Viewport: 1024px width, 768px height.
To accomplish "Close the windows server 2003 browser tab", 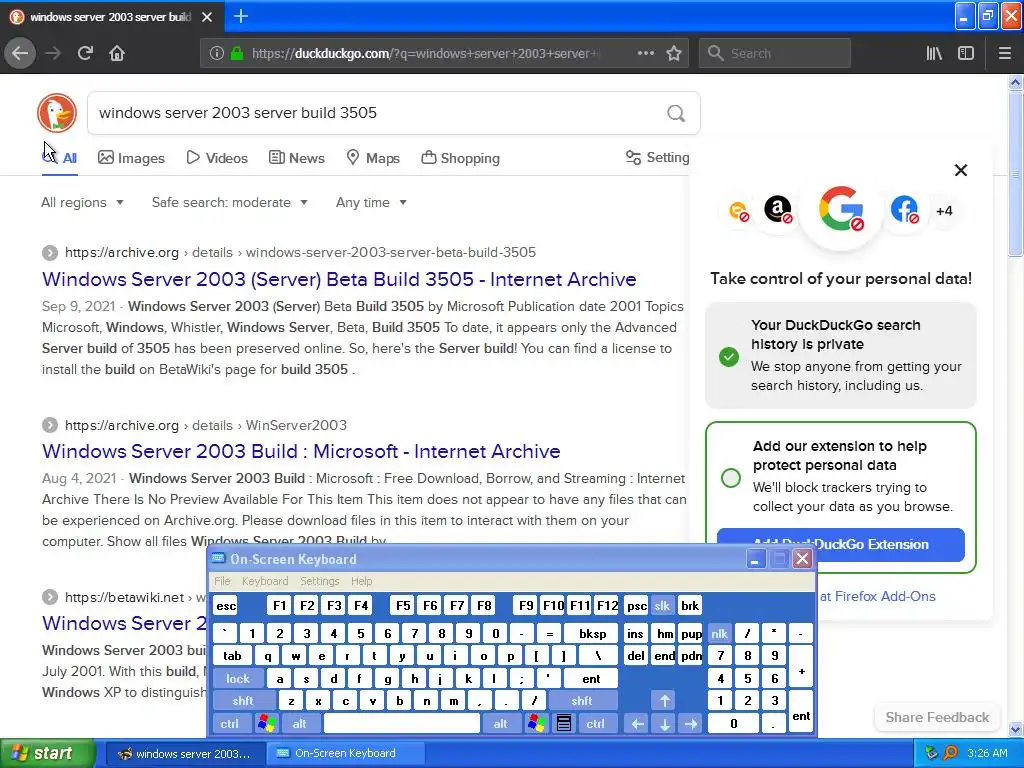I will (207, 17).
